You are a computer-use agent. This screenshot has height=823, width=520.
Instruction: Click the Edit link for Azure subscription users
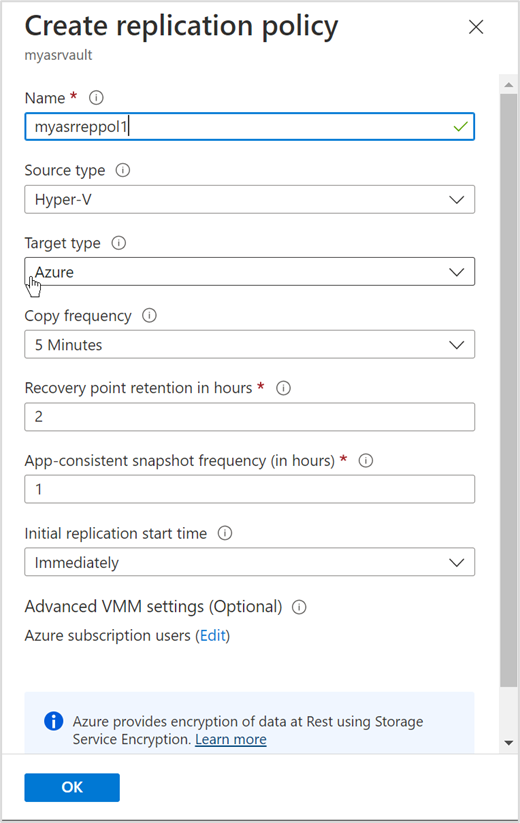[213, 636]
